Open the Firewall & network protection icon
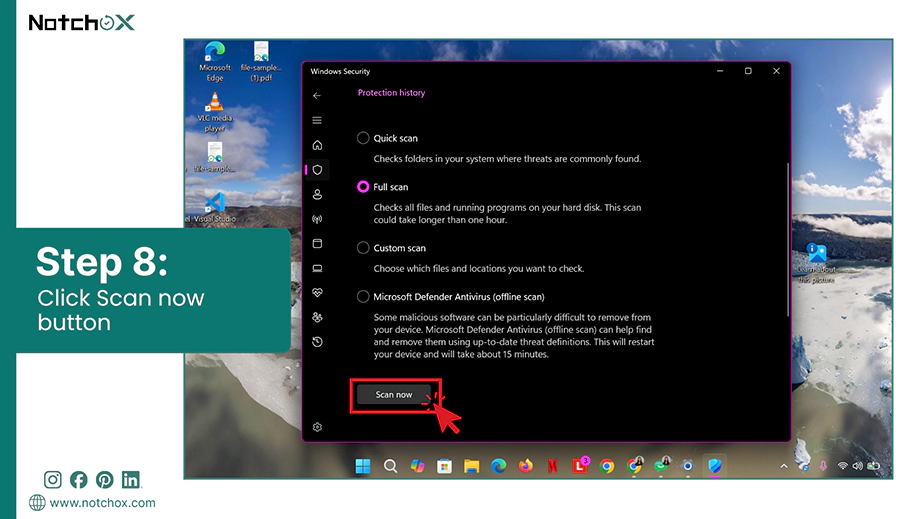The width and height of the screenshot is (922, 519). click(x=318, y=219)
